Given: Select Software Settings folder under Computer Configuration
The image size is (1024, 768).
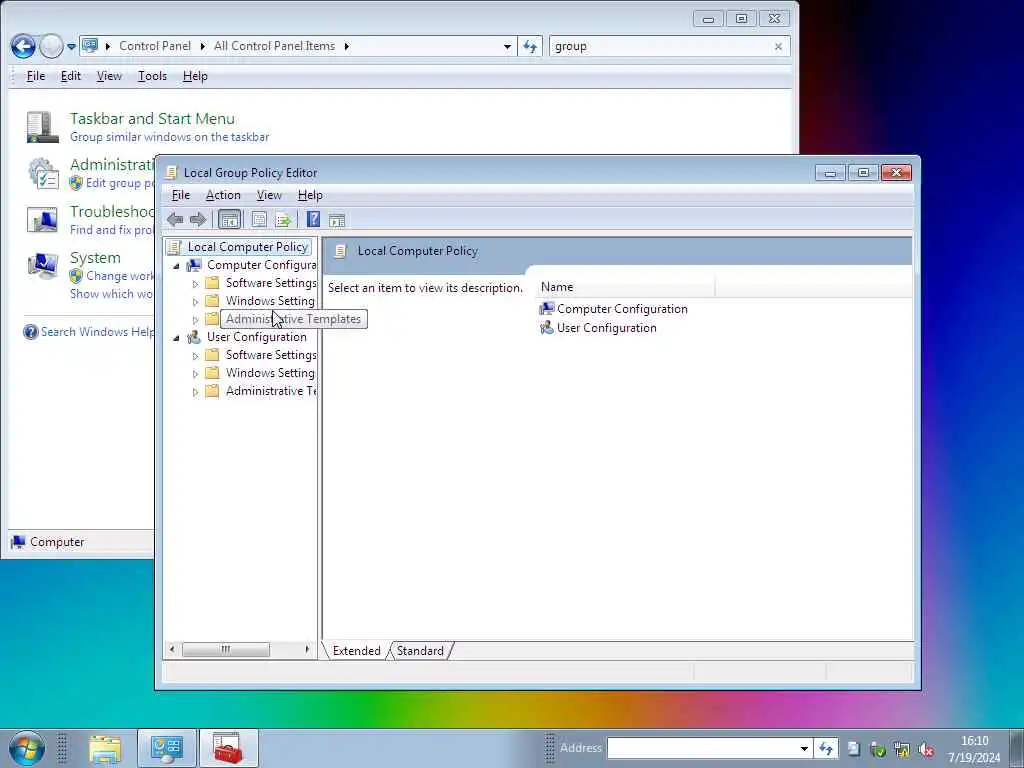Looking at the screenshot, I should click(x=270, y=283).
